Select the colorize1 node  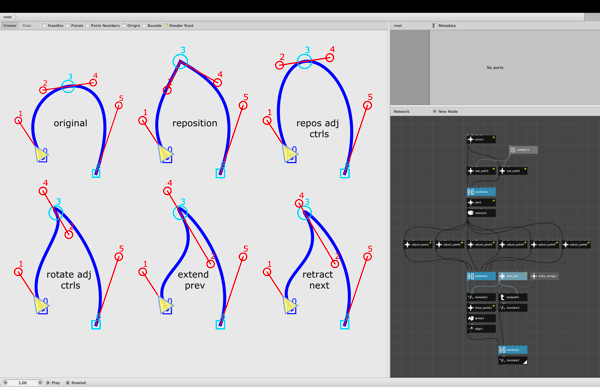[x=481, y=213]
